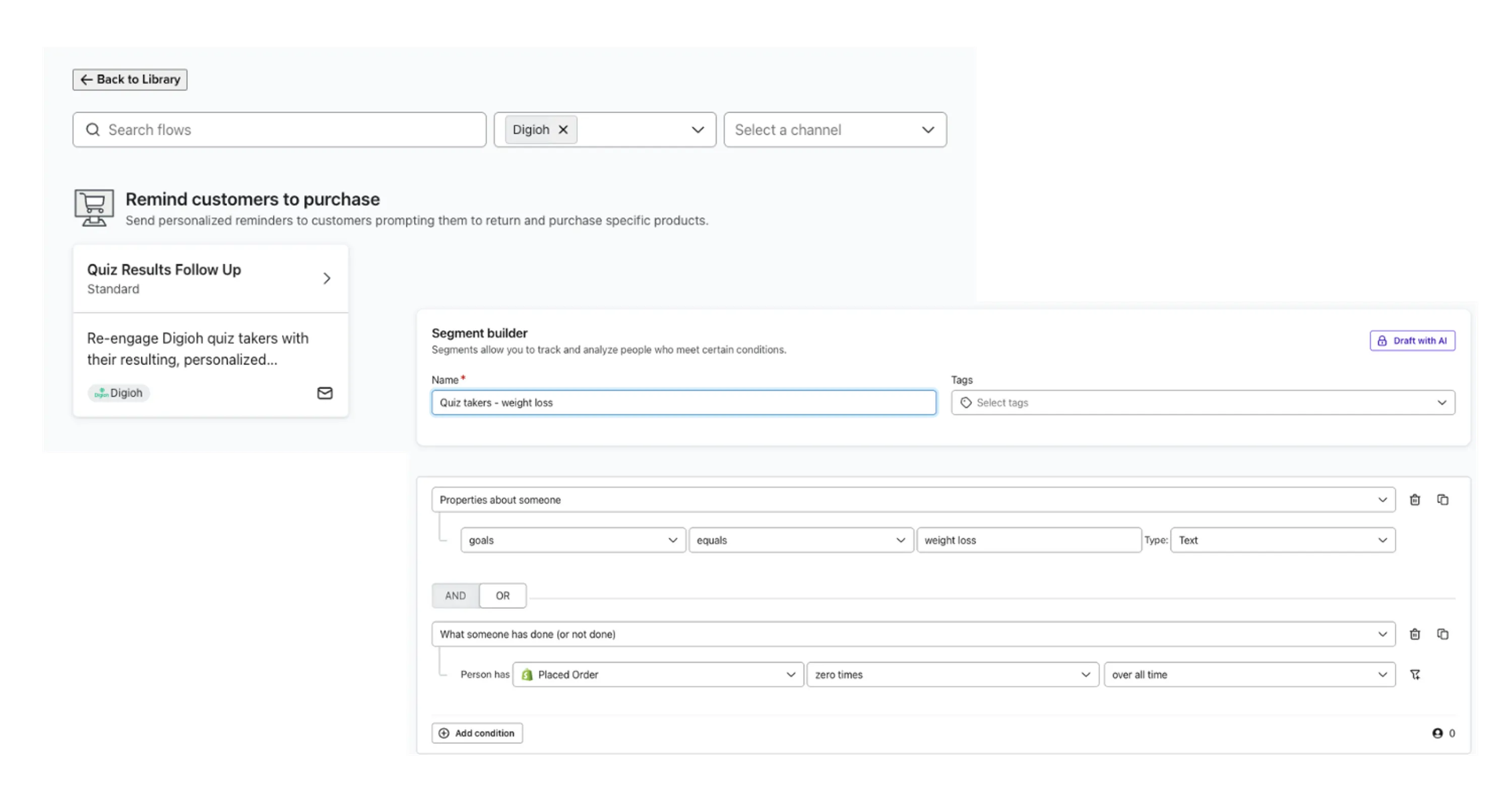1512x806 pixels.
Task: Select the OR connector toggle
Action: tap(502, 595)
